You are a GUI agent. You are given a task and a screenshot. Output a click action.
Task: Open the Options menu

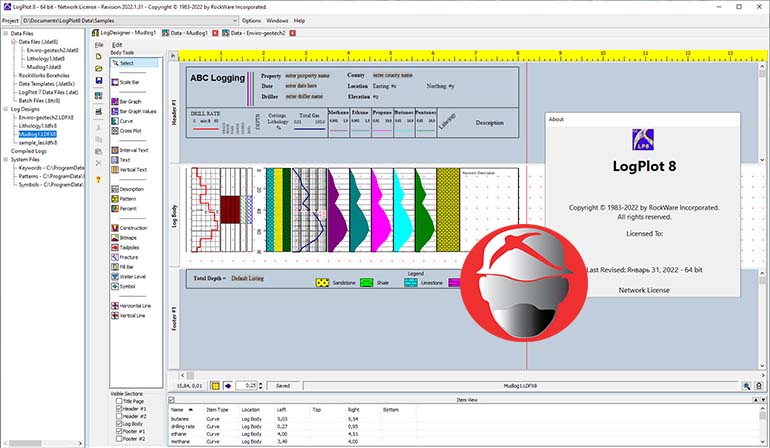point(251,21)
